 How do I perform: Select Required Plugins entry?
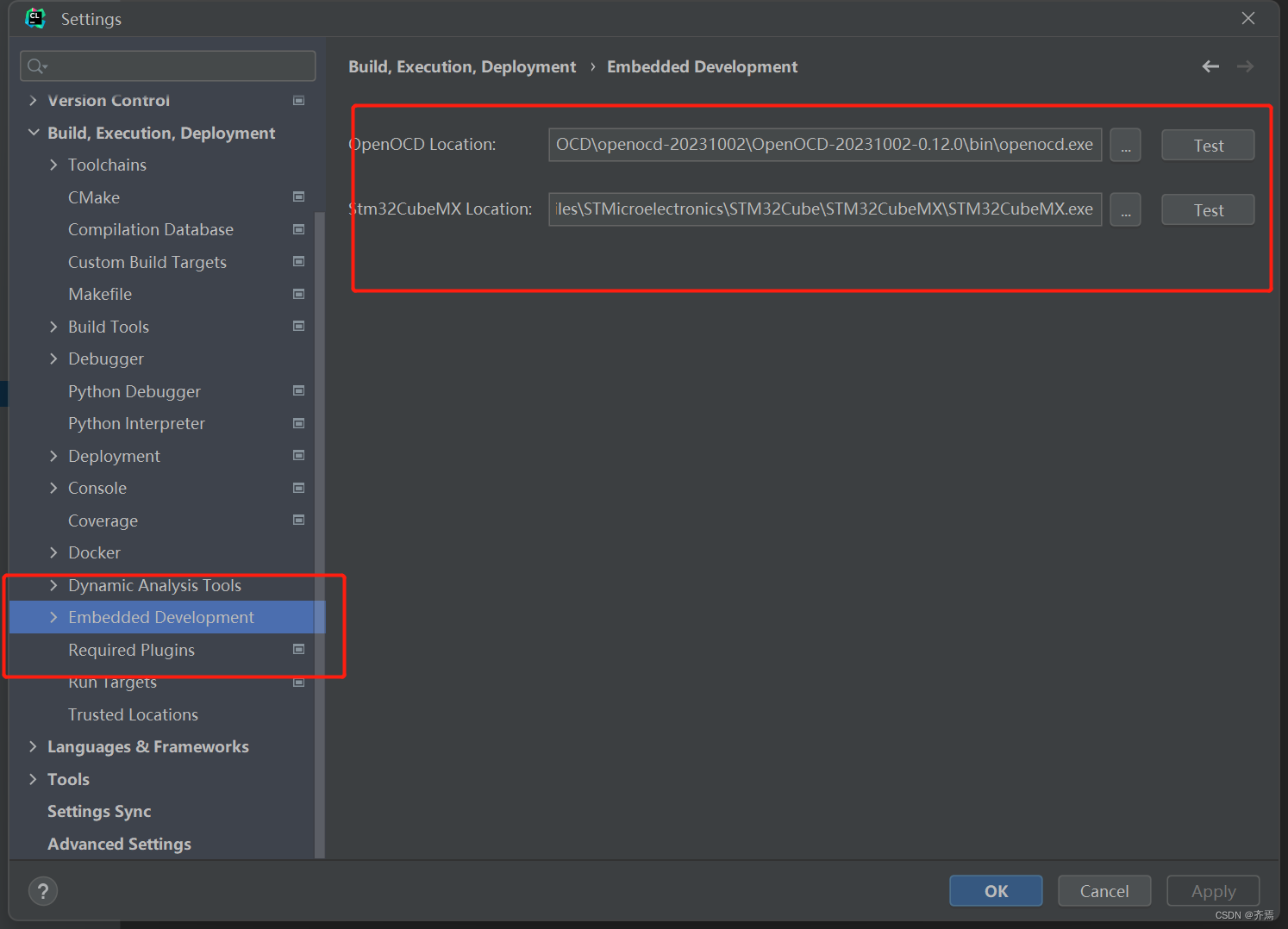coord(131,650)
